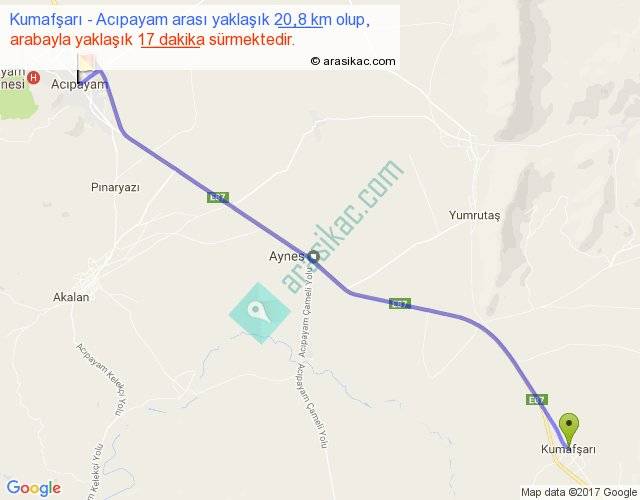The height and width of the screenshot is (500, 640).
Task: Click the E87 road shield near Pınaryazı
Action: pyautogui.click(x=218, y=198)
